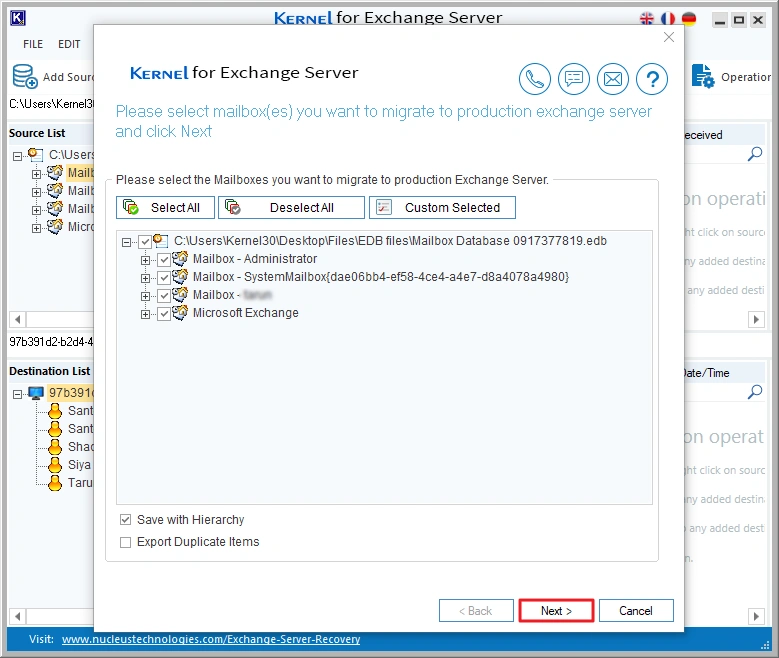Uncheck Mailbox - Administrator checkbox
This screenshot has width=779, height=658.
(164, 260)
